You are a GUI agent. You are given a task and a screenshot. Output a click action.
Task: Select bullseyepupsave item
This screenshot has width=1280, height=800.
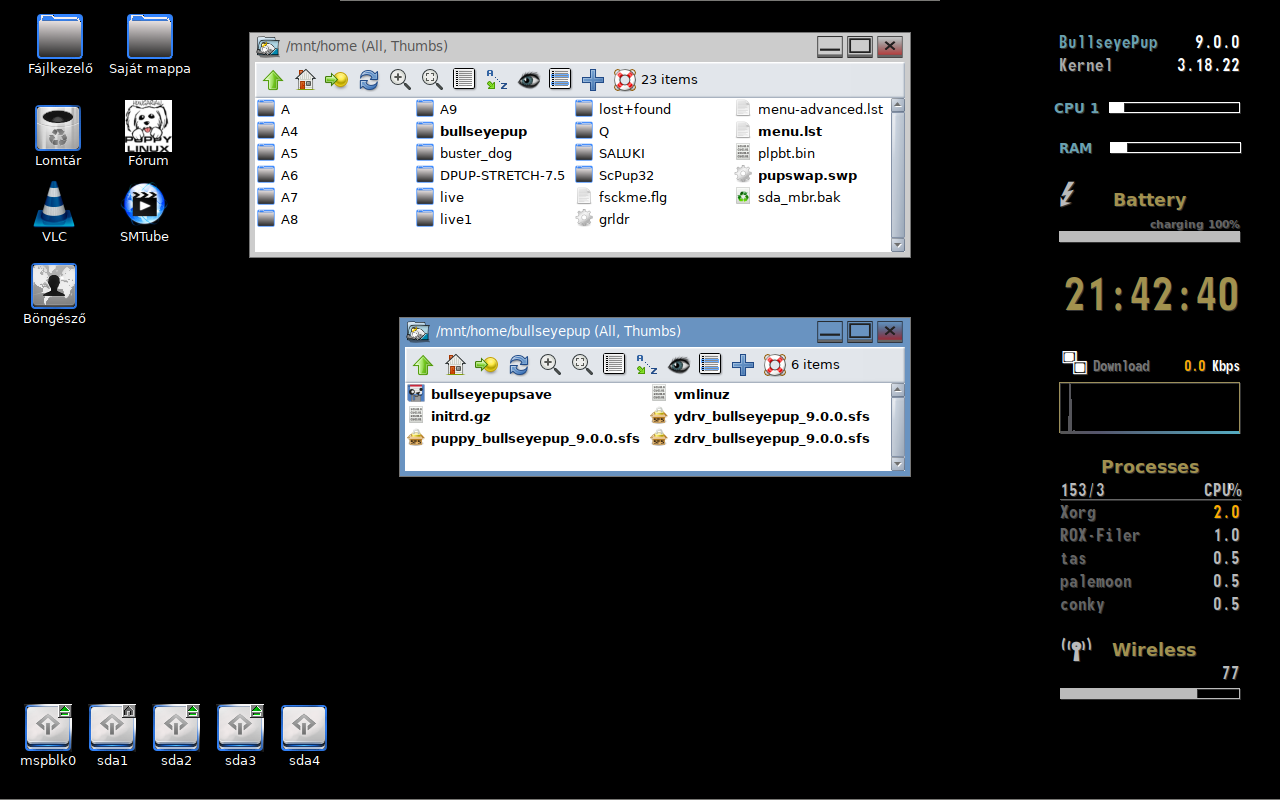[480, 394]
